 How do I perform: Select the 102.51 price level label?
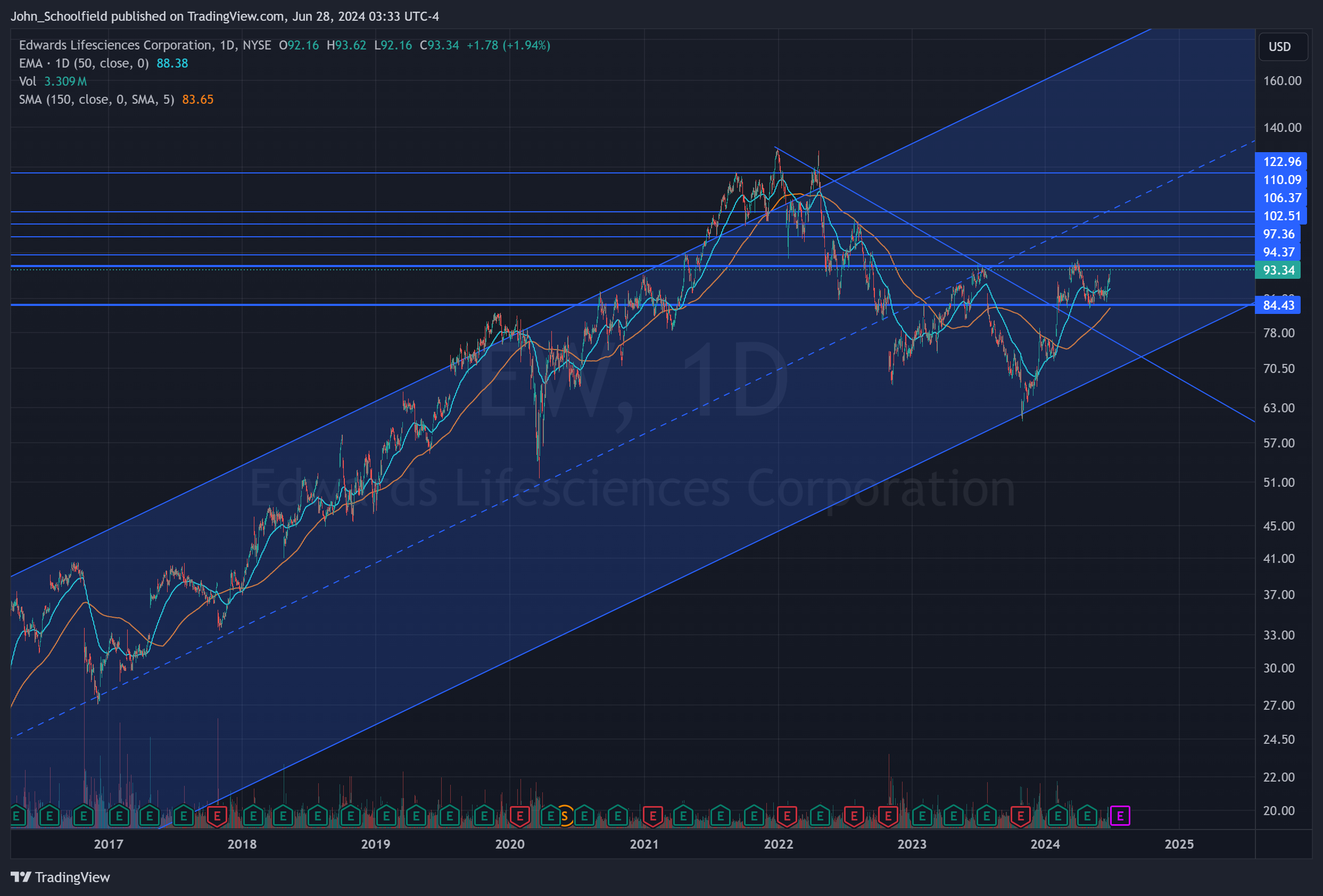click(1281, 217)
